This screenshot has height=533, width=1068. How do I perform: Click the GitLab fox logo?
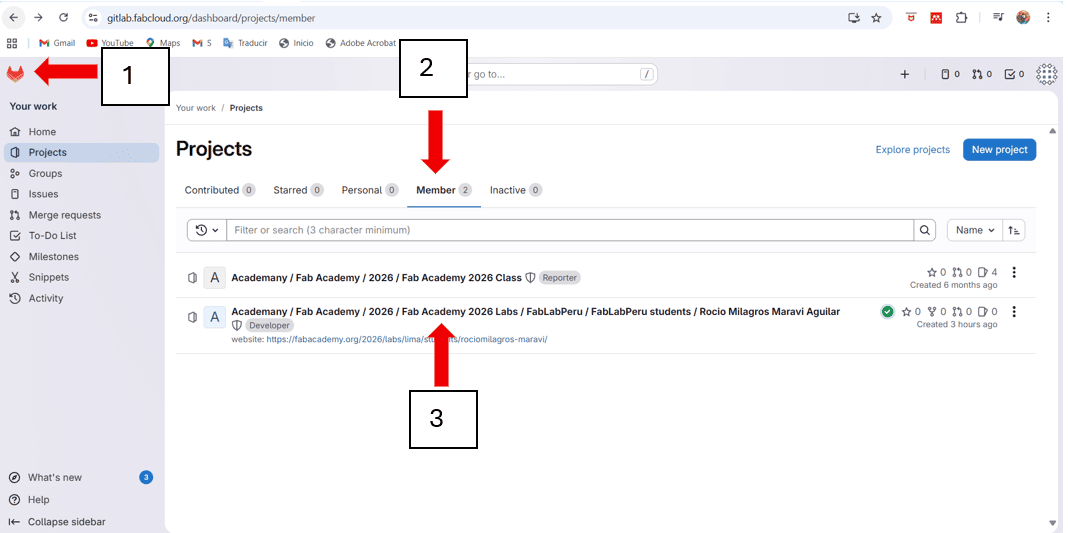[x=15, y=73]
